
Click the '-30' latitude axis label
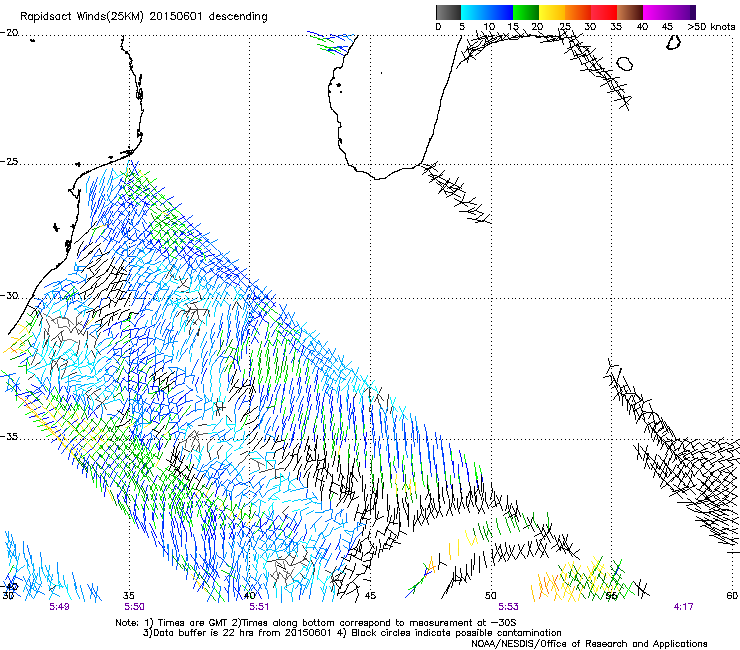[9, 296]
